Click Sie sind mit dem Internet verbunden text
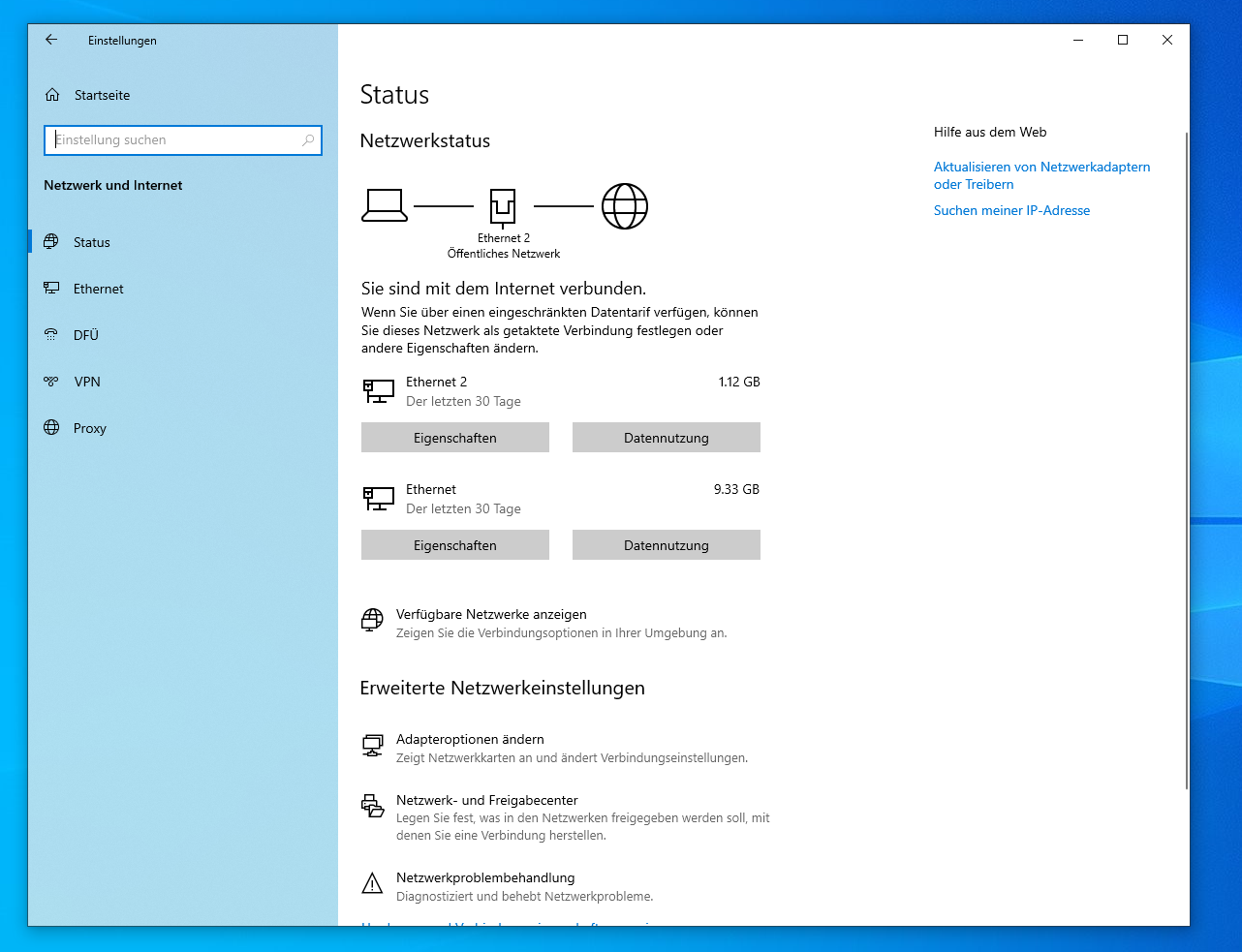The width and height of the screenshot is (1242, 952). click(x=504, y=289)
